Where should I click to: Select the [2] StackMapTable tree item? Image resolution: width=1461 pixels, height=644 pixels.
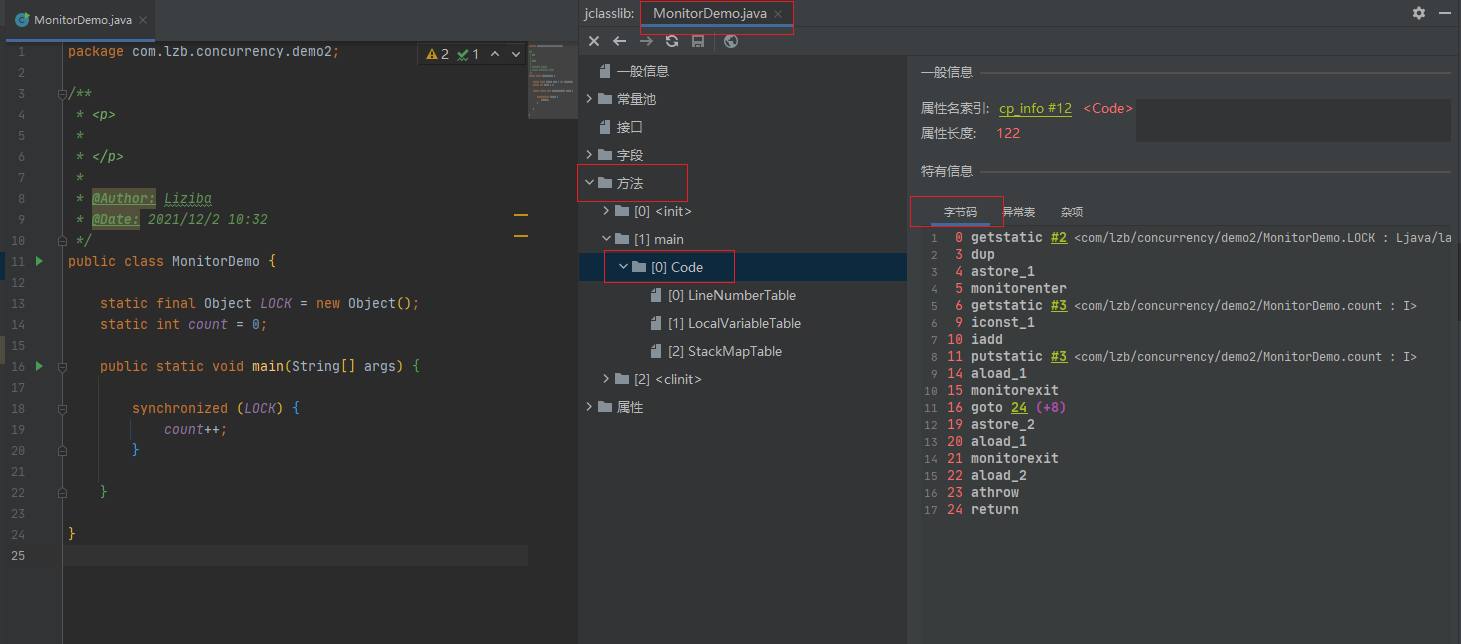click(x=725, y=351)
